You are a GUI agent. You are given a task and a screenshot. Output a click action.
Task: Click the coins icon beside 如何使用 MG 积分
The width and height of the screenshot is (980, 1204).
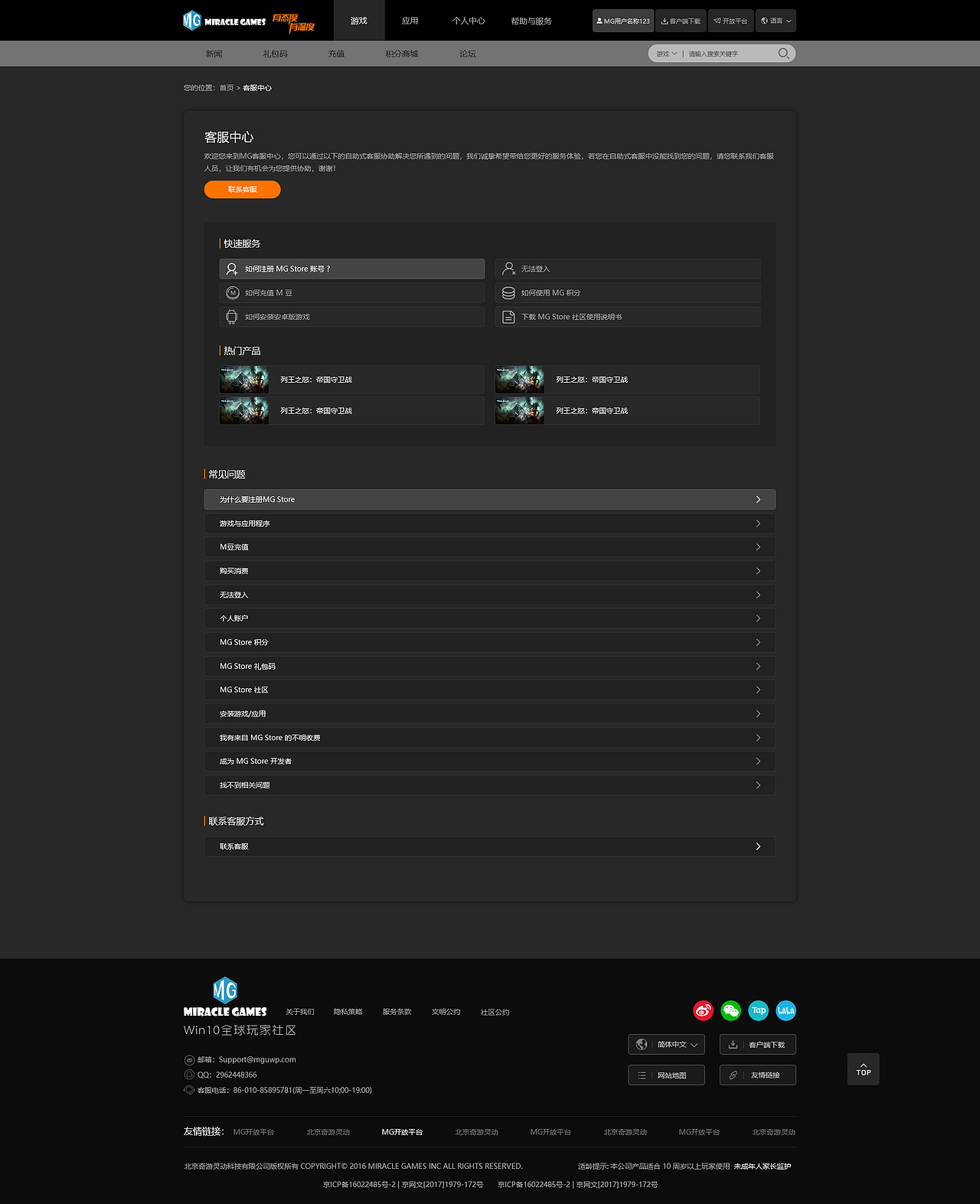point(508,292)
